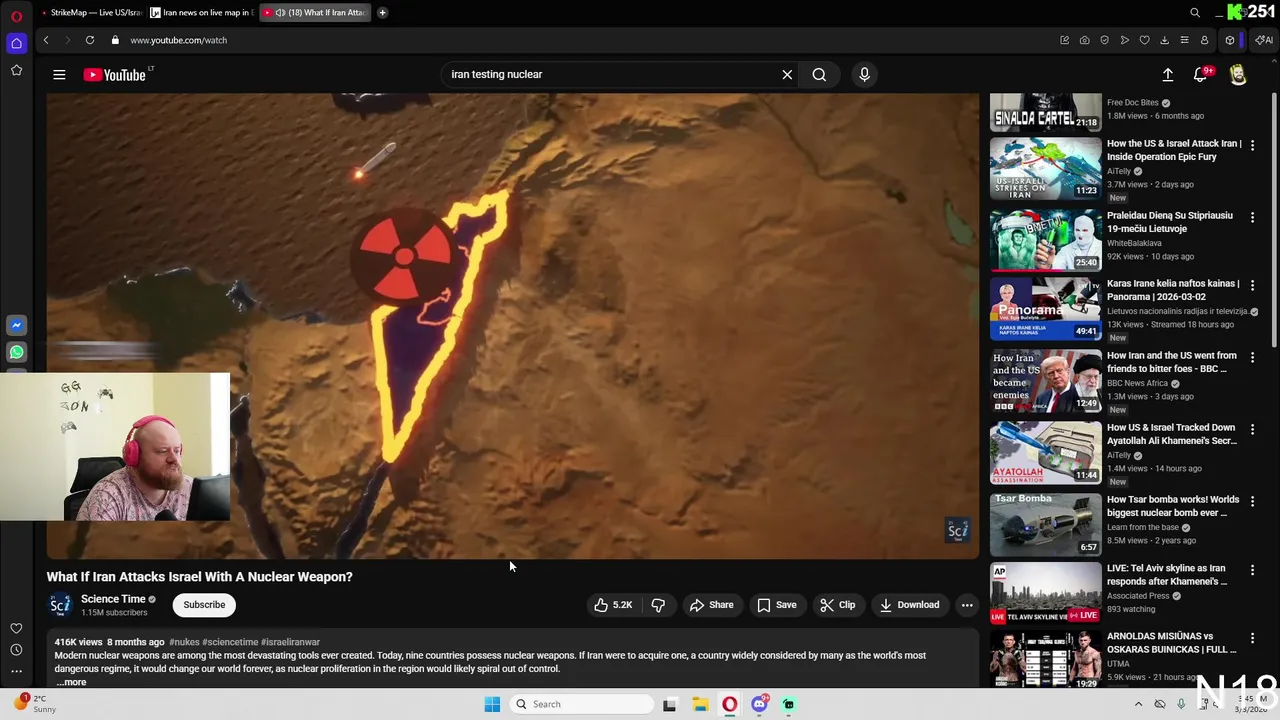Image resolution: width=1280 pixels, height=720 pixels.
Task: Switch to Iran news live map tab
Action: coord(200,13)
